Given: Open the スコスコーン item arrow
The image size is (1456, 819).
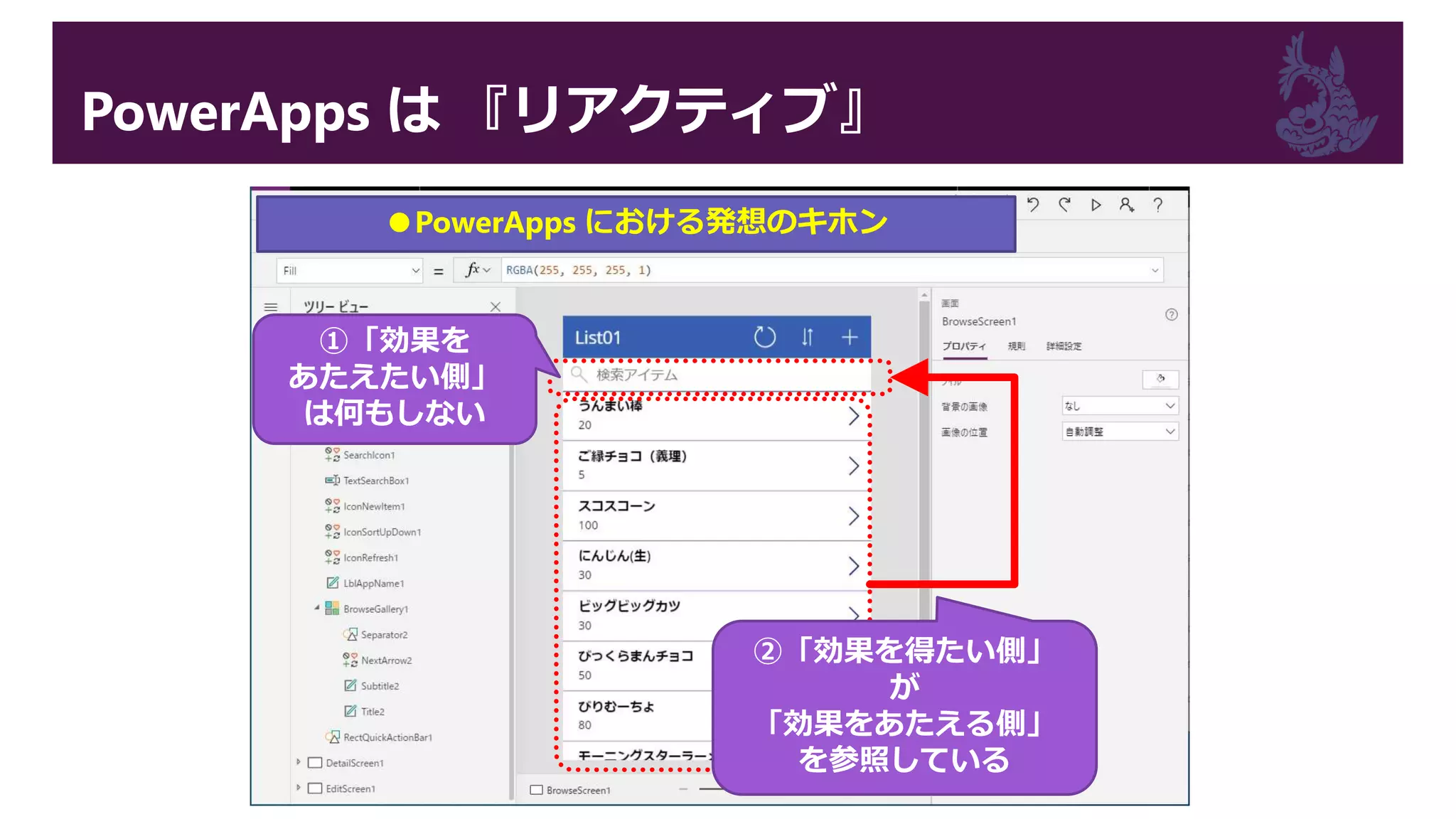Looking at the screenshot, I should tap(854, 515).
